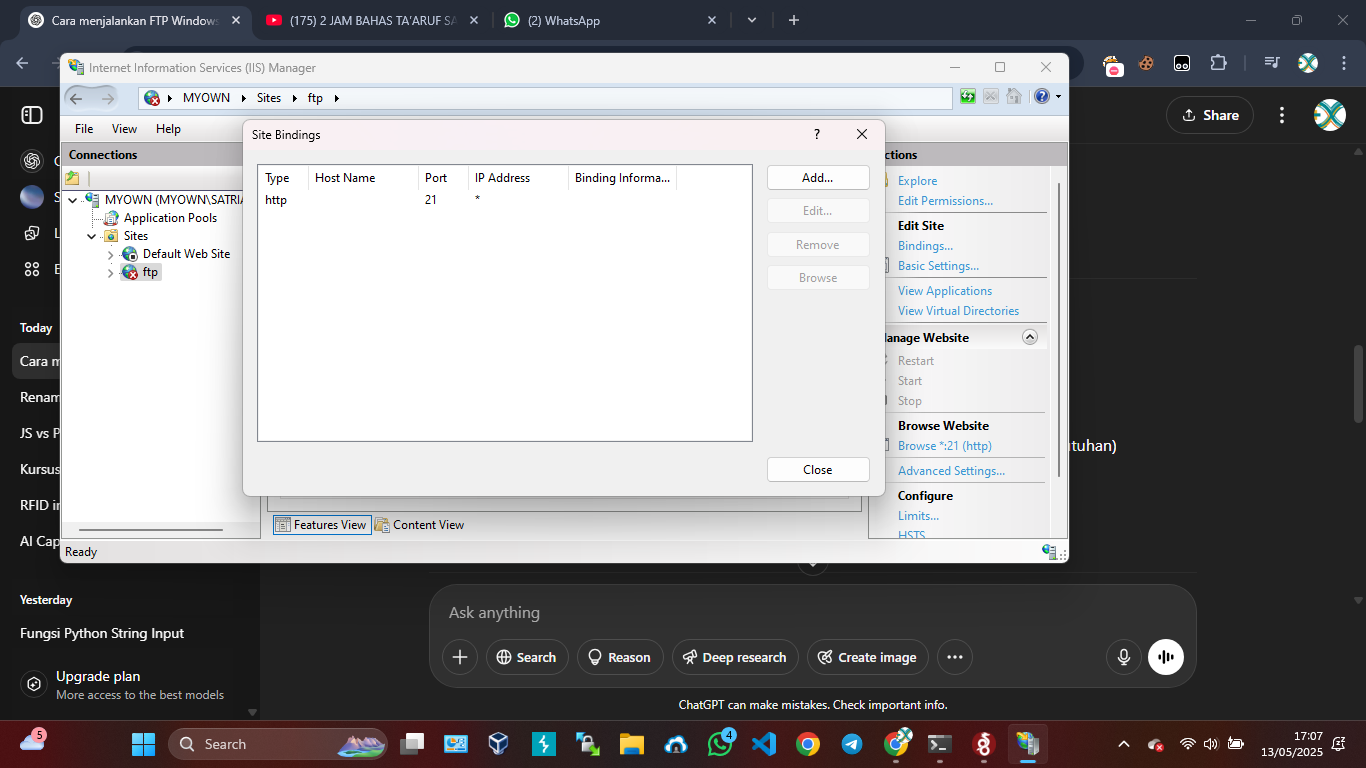
Task: Switch to Features View tab
Action: [x=321, y=525]
